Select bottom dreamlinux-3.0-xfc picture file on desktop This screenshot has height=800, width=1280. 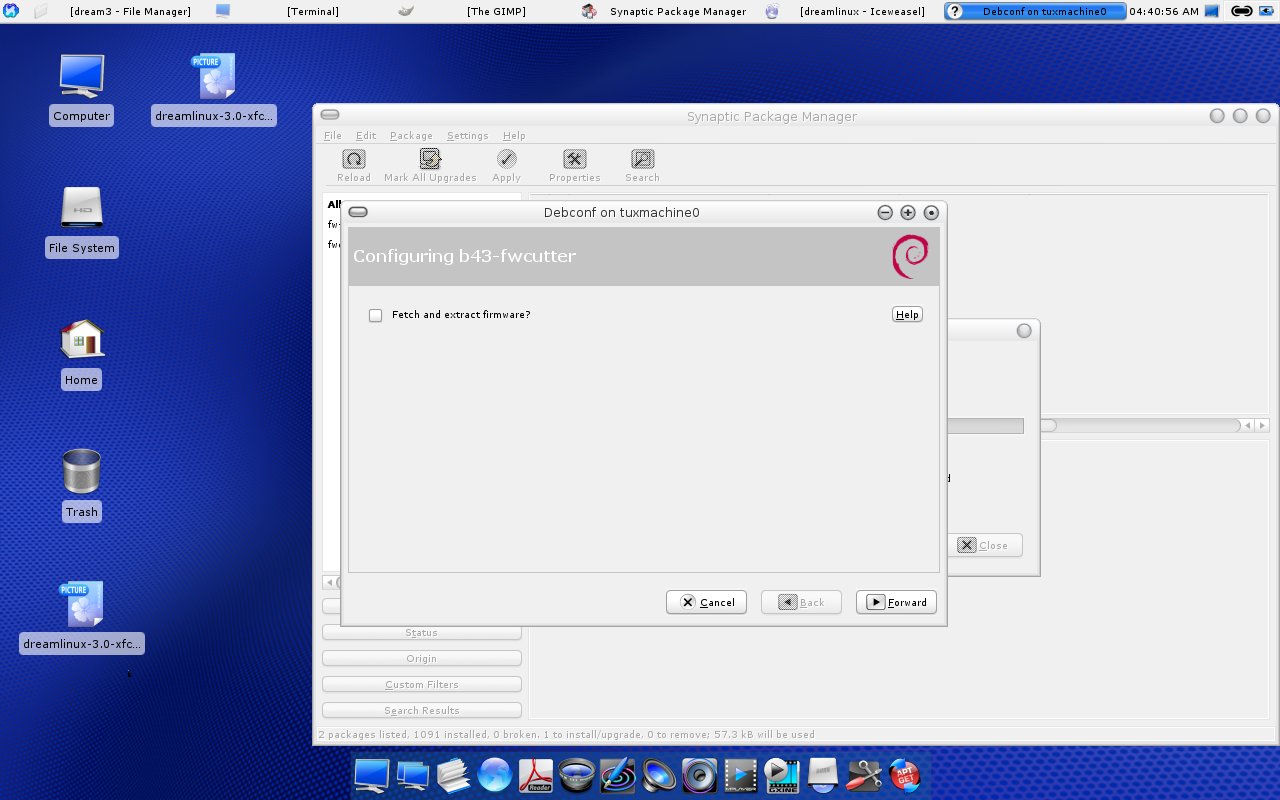[x=82, y=617]
